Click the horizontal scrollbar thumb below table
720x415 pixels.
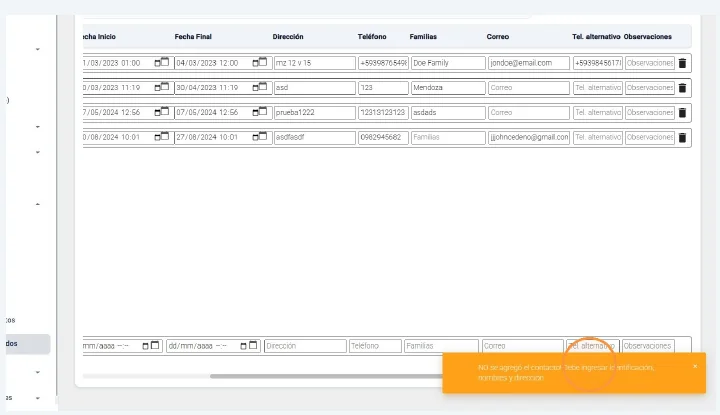point(326,376)
